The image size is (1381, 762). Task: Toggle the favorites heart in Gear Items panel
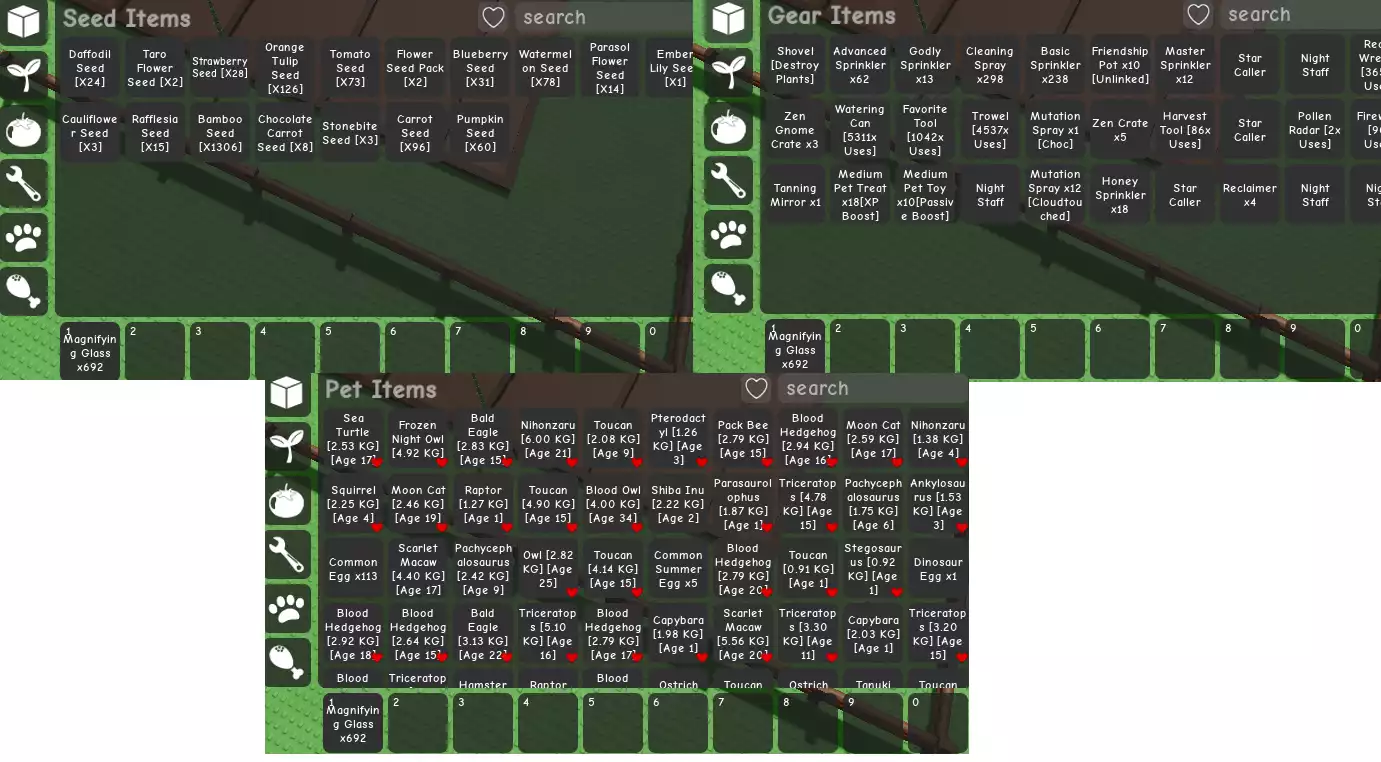tap(1198, 15)
